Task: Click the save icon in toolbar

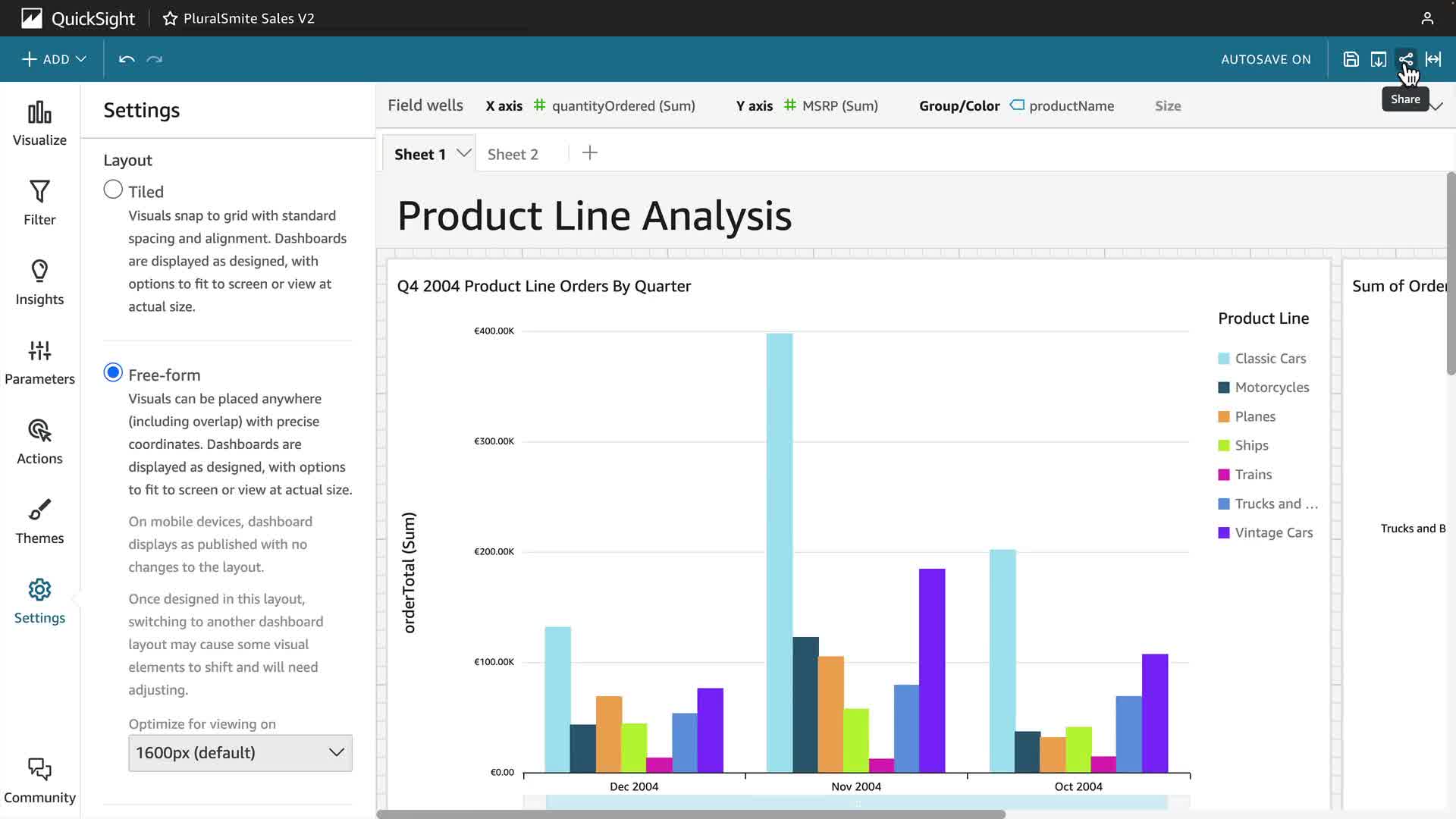Action: pyautogui.click(x=1351, y=59)
